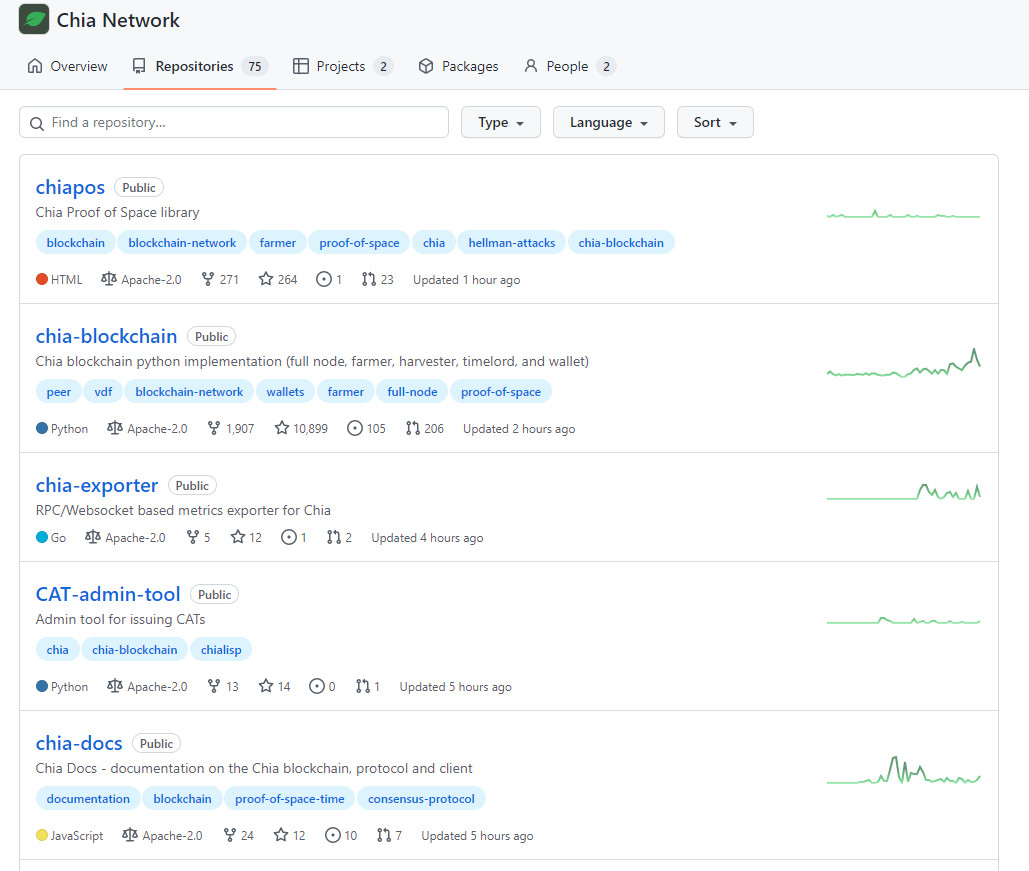Viewport: 1029px width, 871px height.
Task: Click the fork icon in chia-blockchain row
Action: (214, 429)
